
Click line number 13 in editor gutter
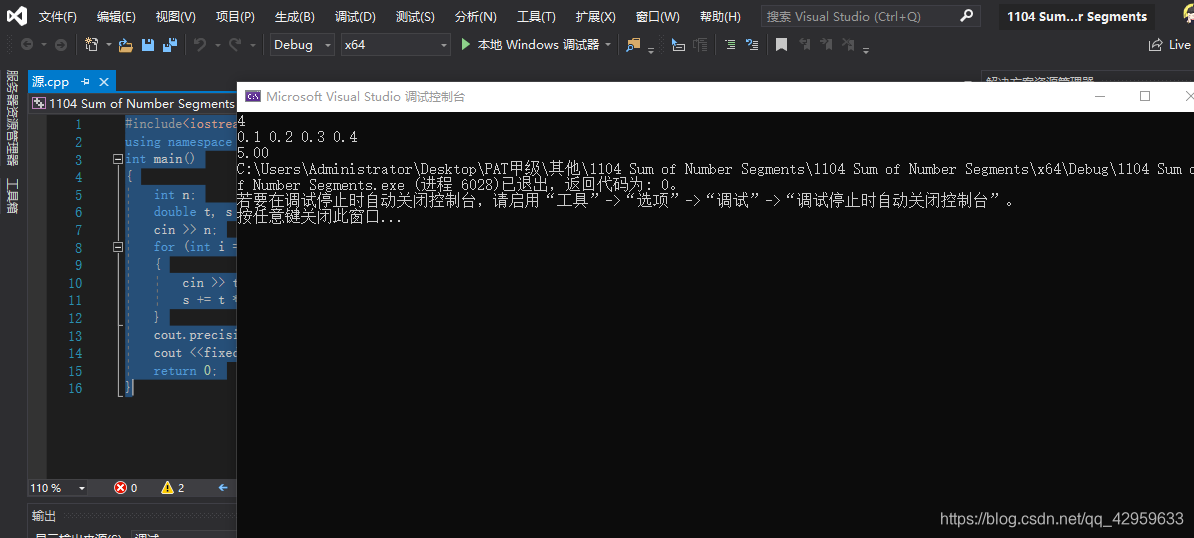coord(75,336)
